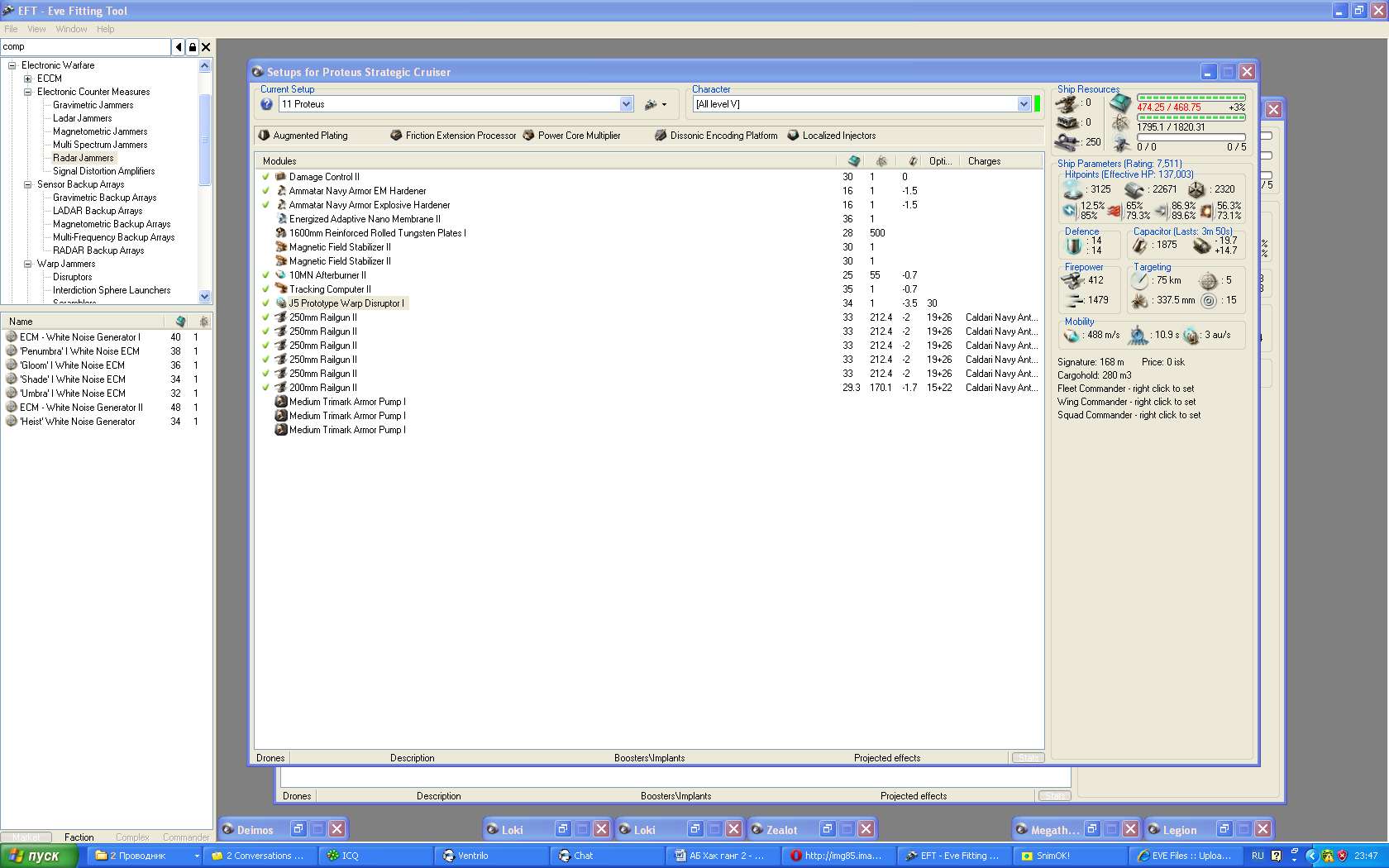The height and width of the screenshot is (868, 1389).
Task: Open the Window menu
Action: click(x=71, y=29)
